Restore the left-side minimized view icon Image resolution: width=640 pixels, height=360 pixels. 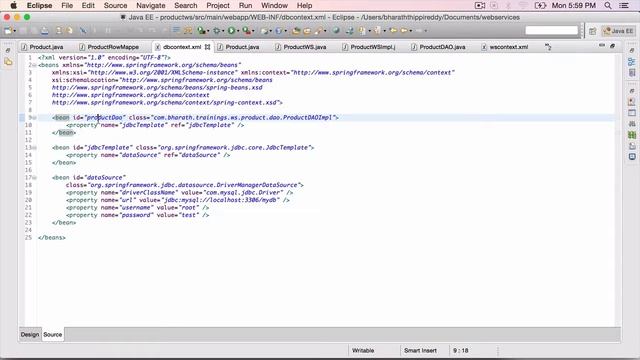click(8, 50)
